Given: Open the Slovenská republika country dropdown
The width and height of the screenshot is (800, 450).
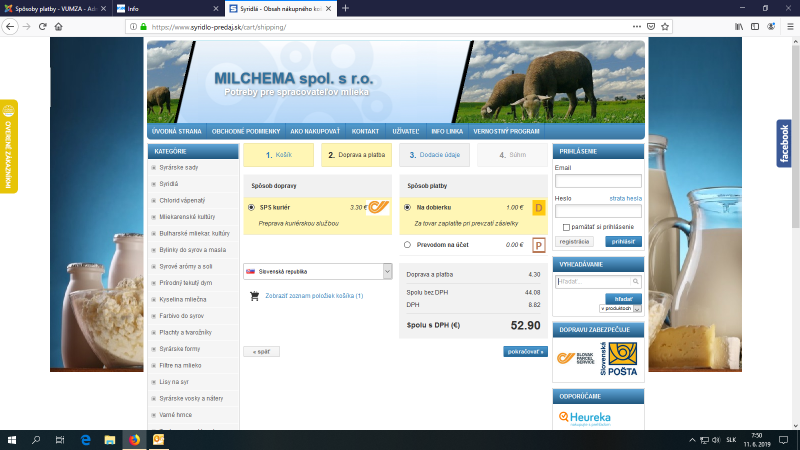Looking at the screenshot, I should click(x=317, y=271).
